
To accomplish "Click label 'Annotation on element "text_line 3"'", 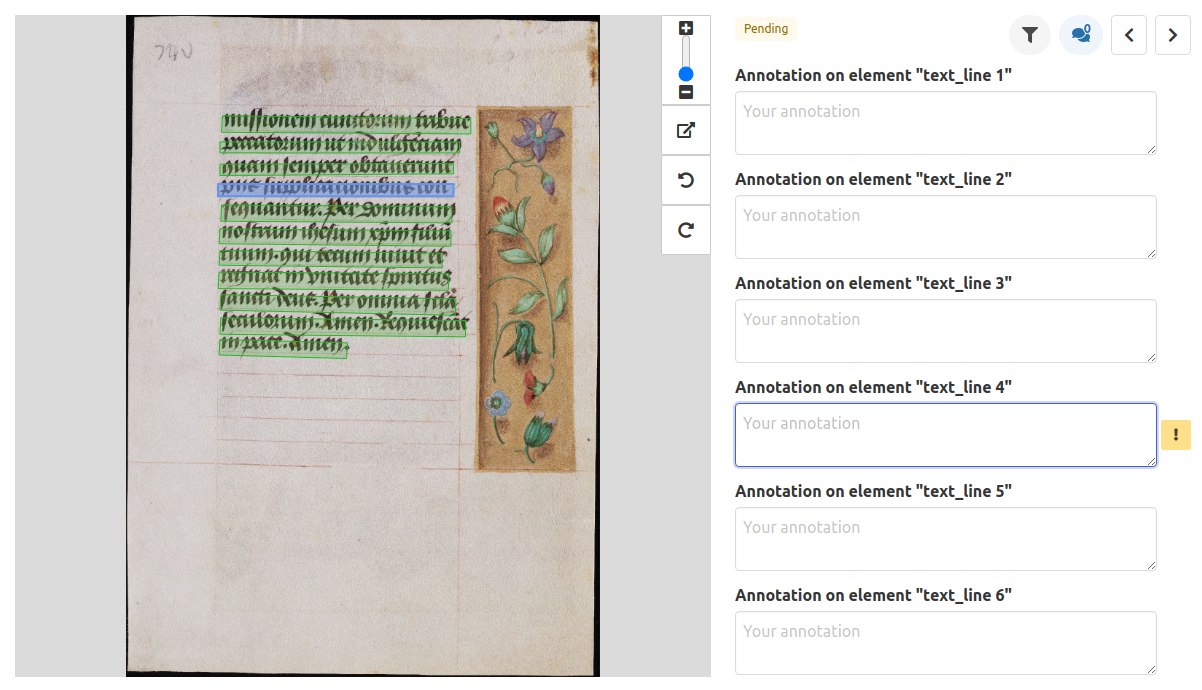I will (873, 283).
